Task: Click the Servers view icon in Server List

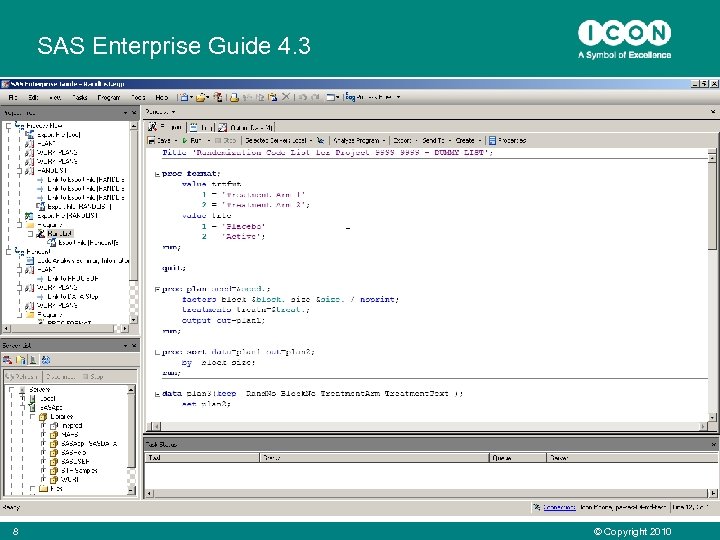Action: coord(33,360)
